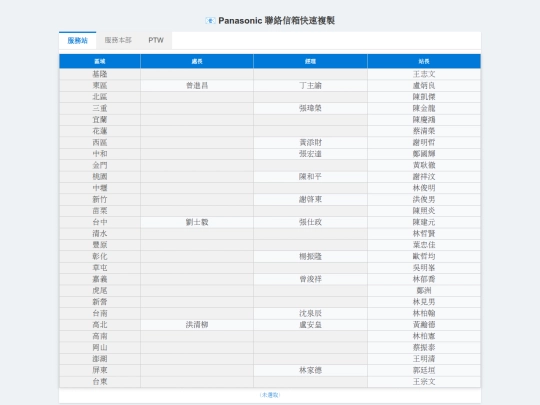The width and height of the screenshot is (540, 405).
Task: Select the 屏東 region cell
Action: click(x=100, y=370)
